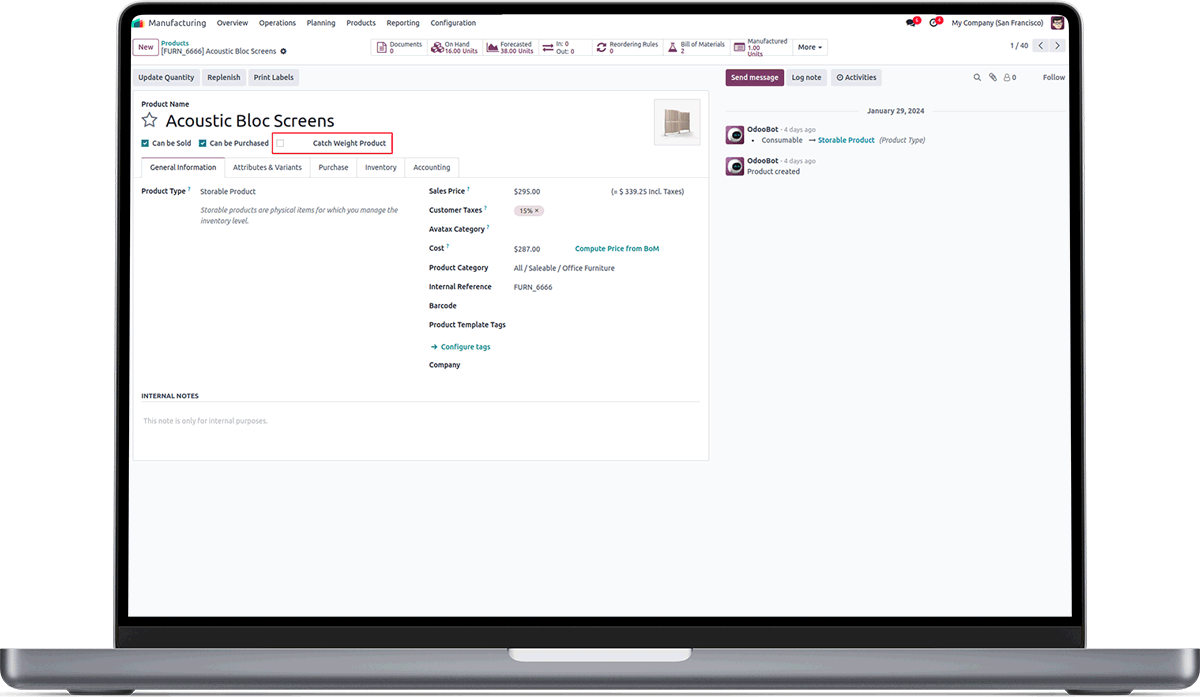Switch to the Attributes & Variants tab
The width and height of the screenshot is (1200, 697).
[267, 167]
